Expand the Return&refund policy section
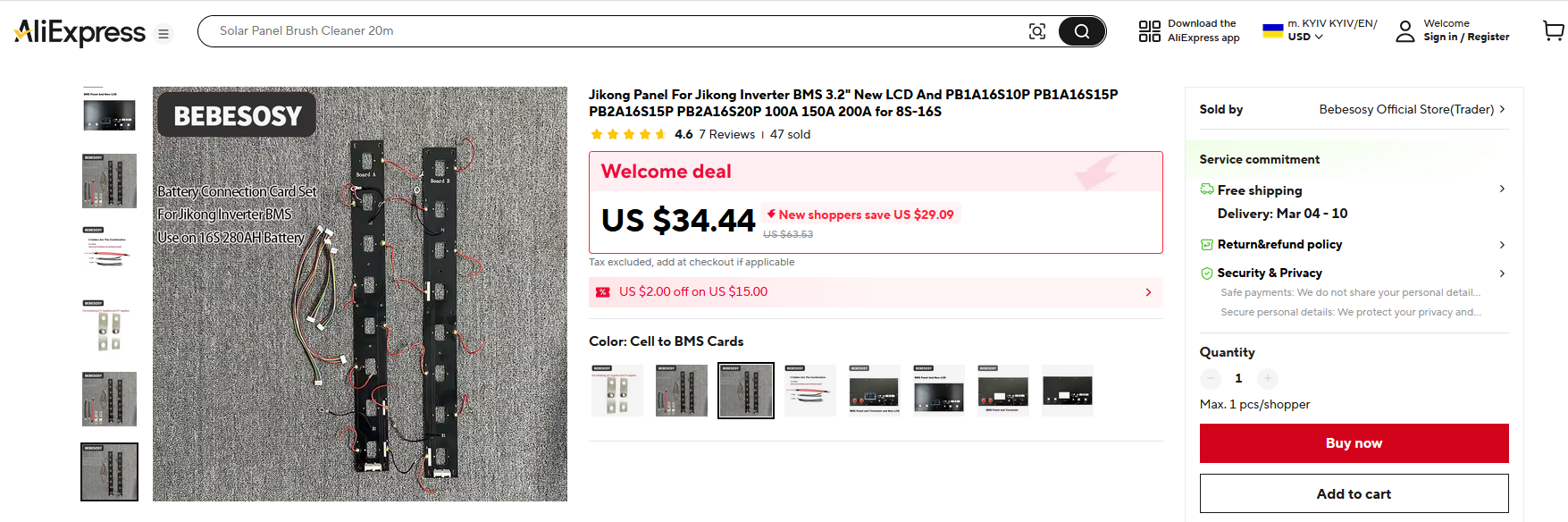This screenshot has height=522, width=1568. click(x=1501, y=244)
